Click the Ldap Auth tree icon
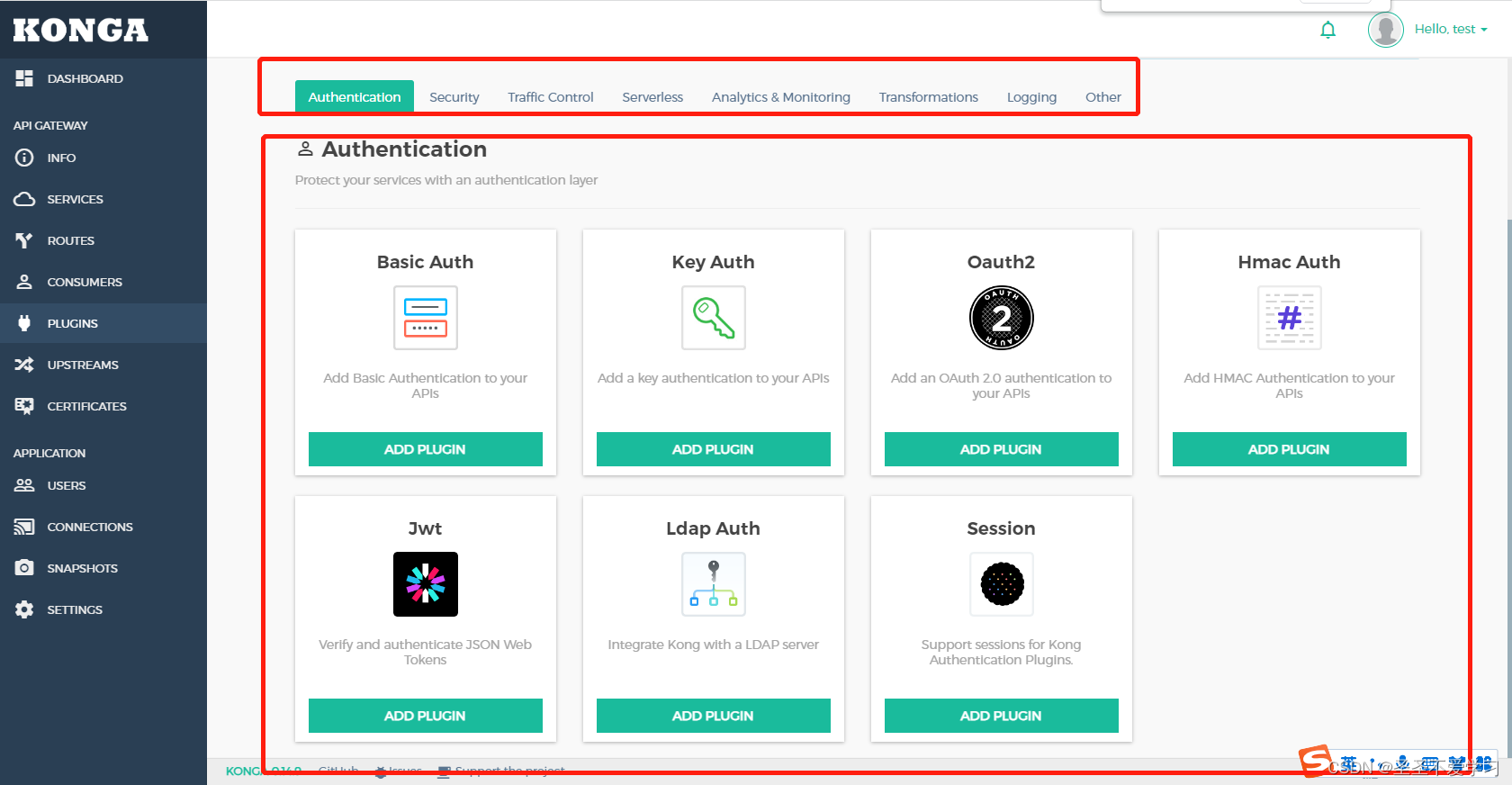Screen dimensions: 1512x785 coord(714,584)
